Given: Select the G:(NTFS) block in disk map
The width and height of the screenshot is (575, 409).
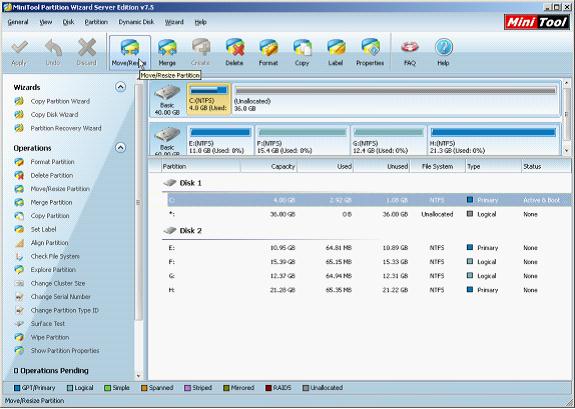Looking at the screenshot, I should pos(389,140).
